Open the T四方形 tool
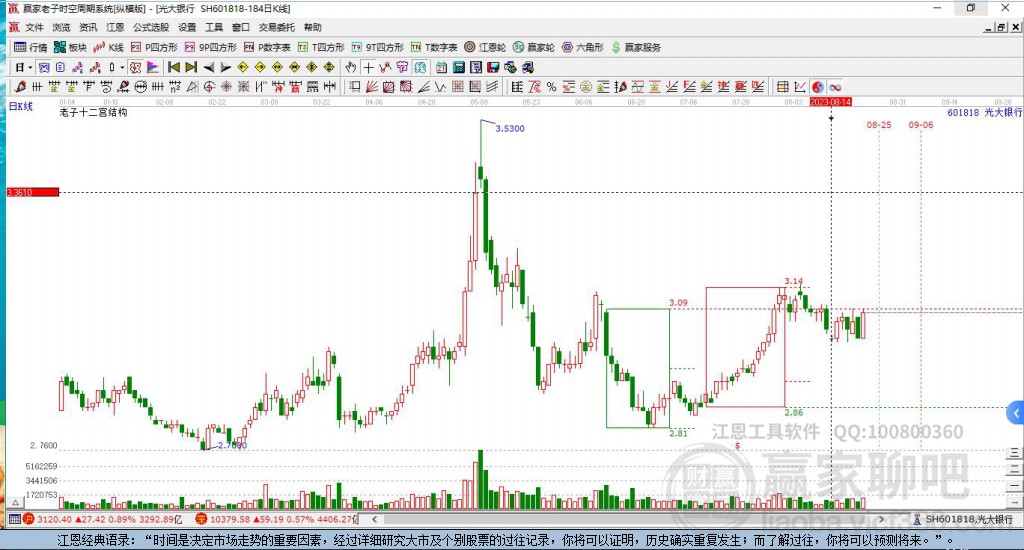1024x550 pixels. tap(321, 47)
